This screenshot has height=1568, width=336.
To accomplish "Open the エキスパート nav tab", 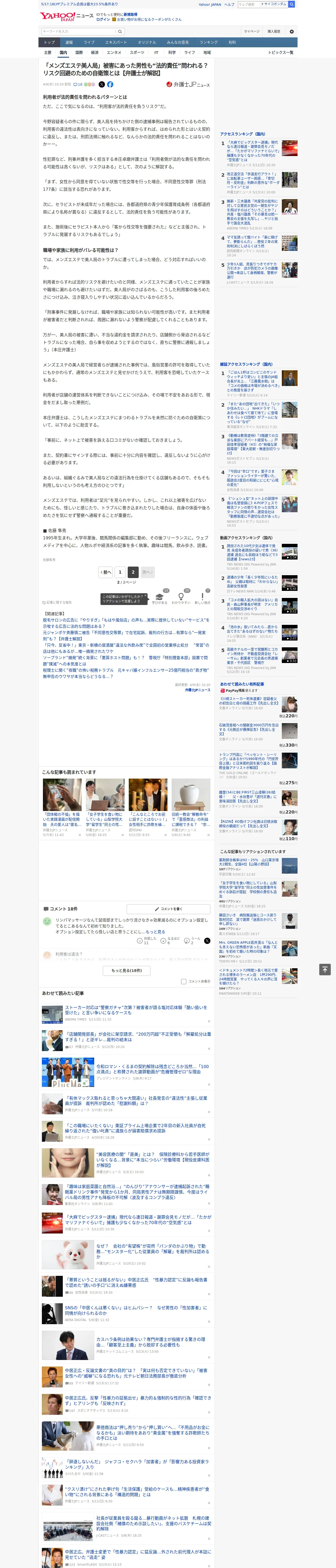I will (x=116, y=43).
